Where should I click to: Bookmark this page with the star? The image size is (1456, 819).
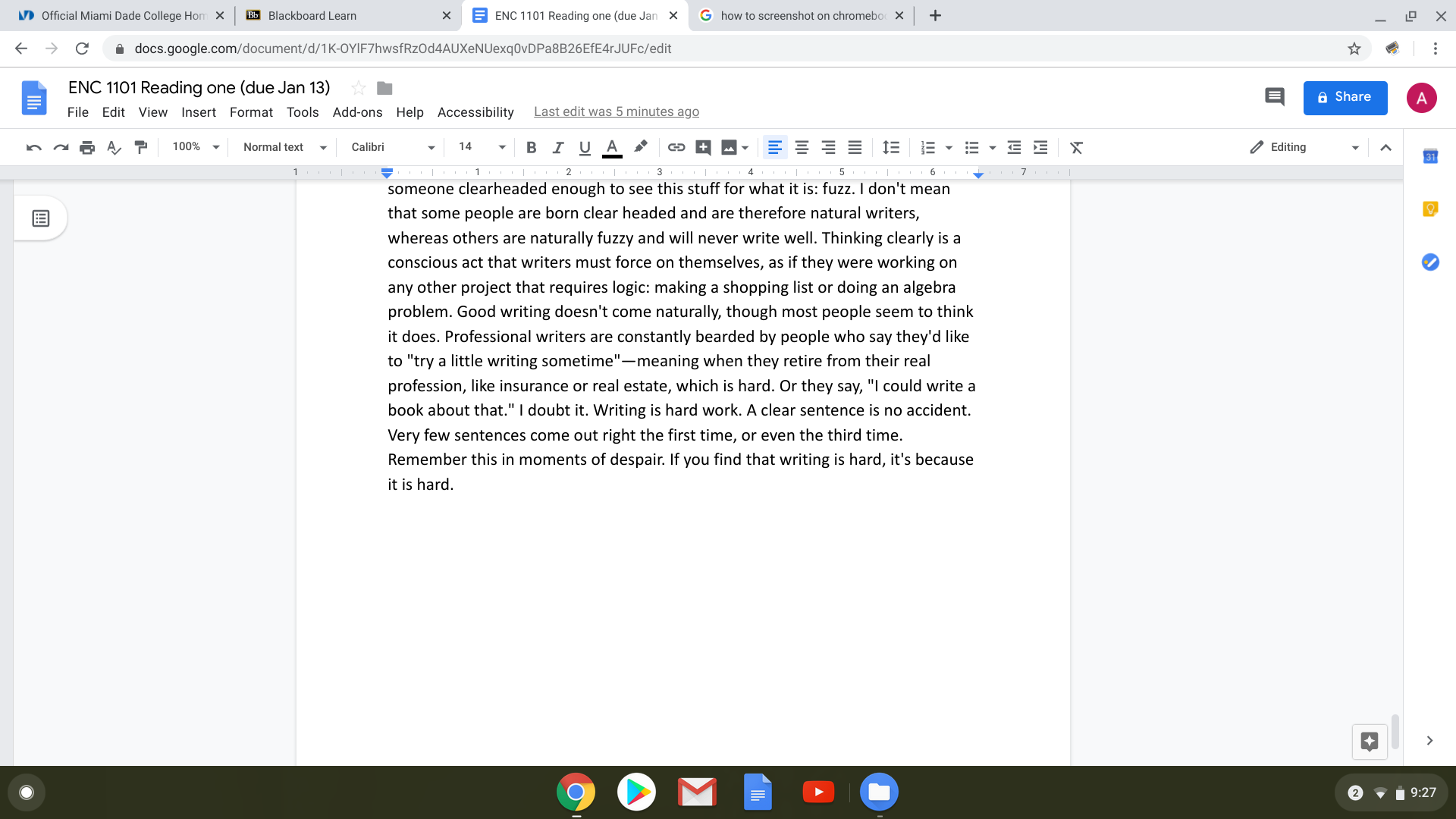[x=1354, y=49]
